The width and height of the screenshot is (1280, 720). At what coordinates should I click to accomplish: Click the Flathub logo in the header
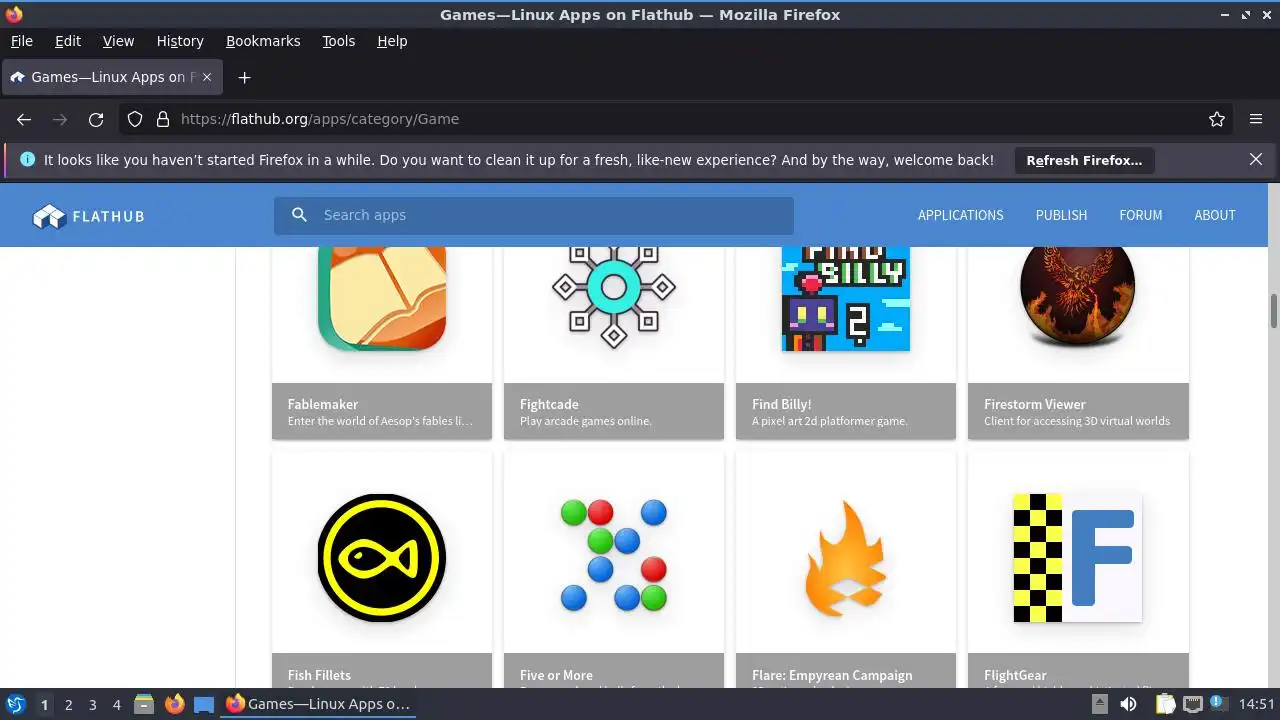(x=88, y=216)
